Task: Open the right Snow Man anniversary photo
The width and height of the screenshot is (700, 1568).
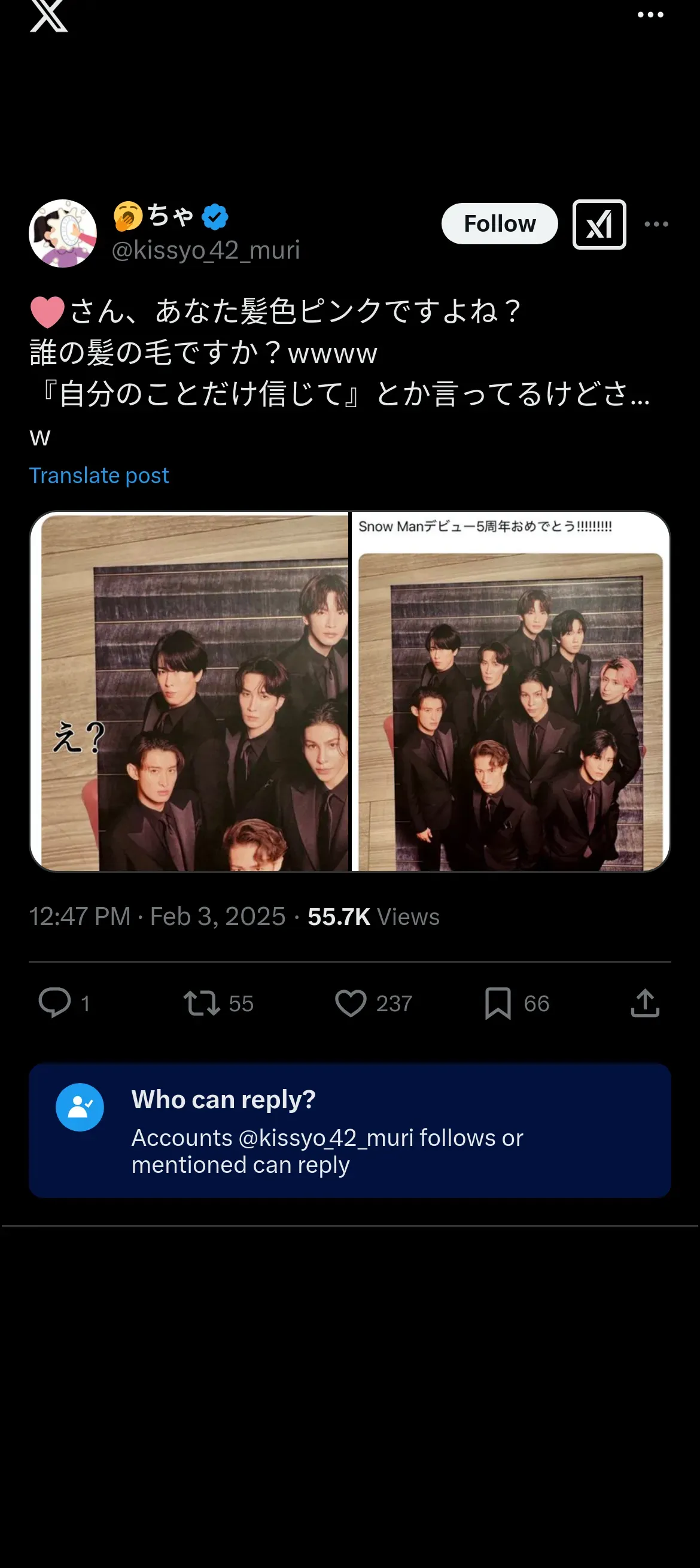Action: tap(510, 692)
